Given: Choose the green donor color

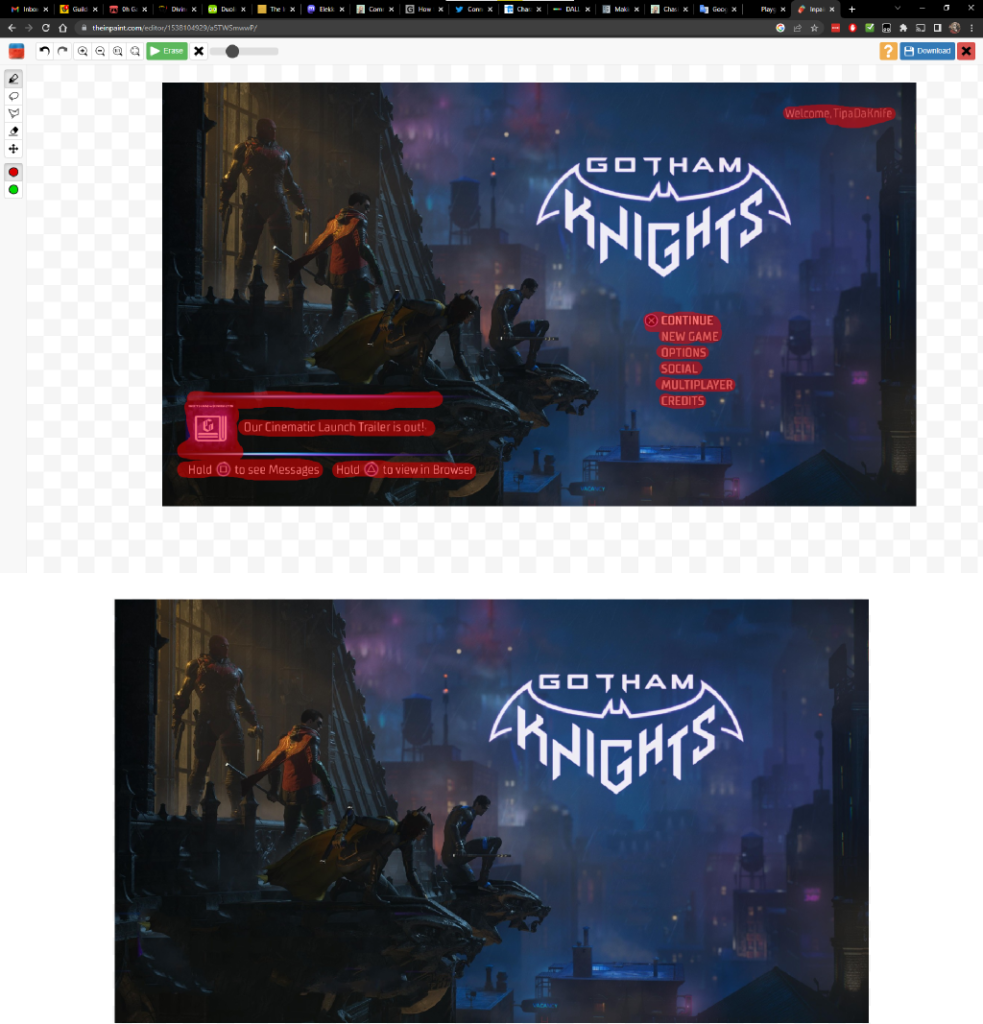Looking at the screenshot, I should coord(13,189).
